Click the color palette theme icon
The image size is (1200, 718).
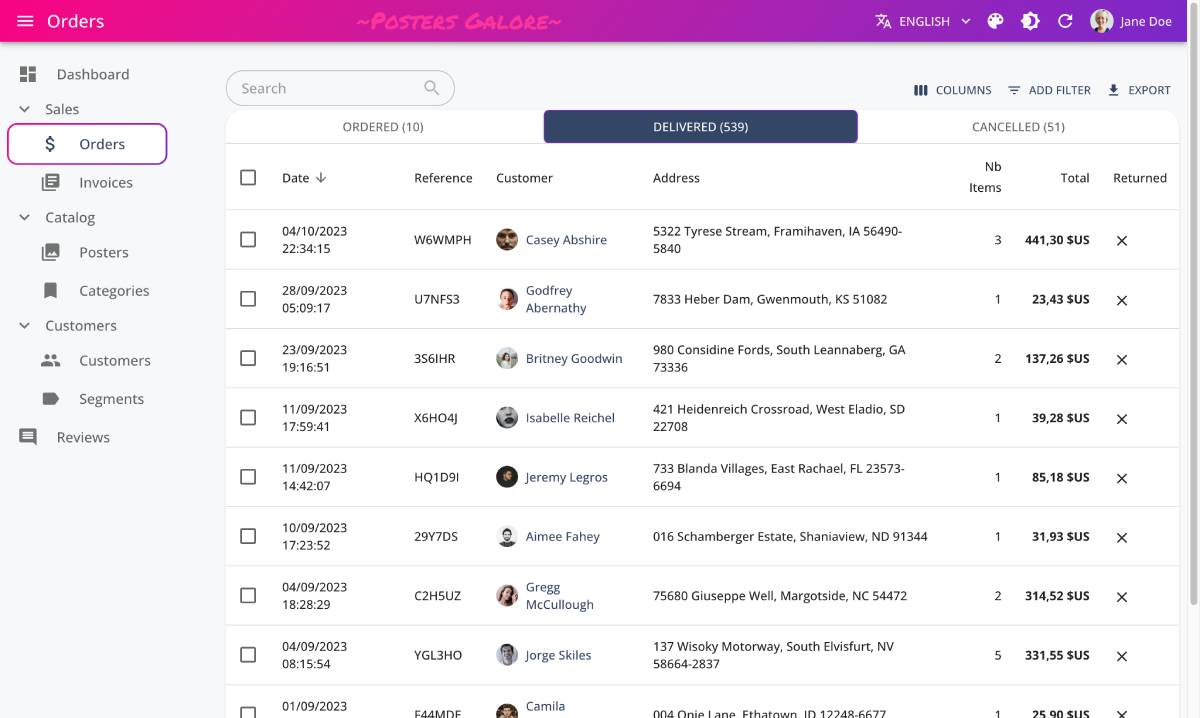click(995, 21)
